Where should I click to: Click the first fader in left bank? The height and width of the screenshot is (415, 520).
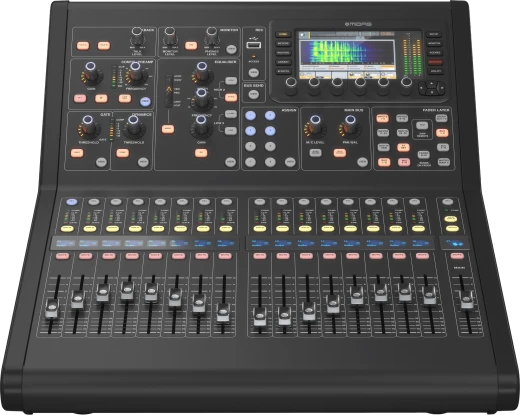(x=52, y=308)
